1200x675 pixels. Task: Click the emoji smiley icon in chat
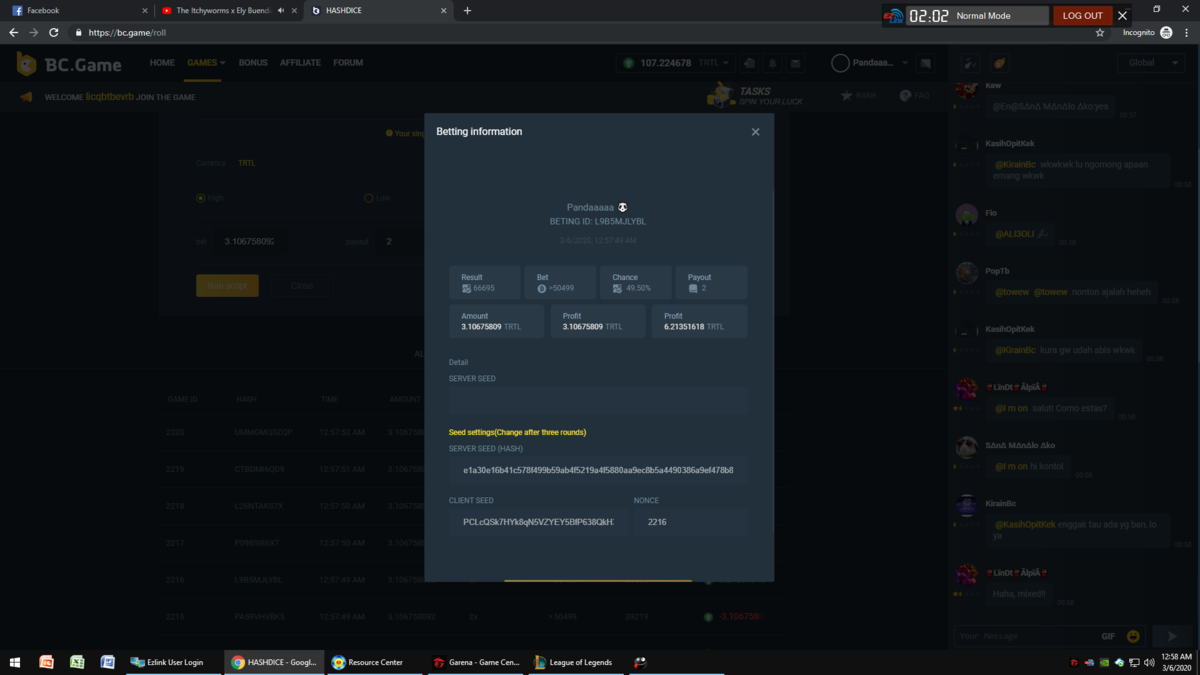point(1133,636)
